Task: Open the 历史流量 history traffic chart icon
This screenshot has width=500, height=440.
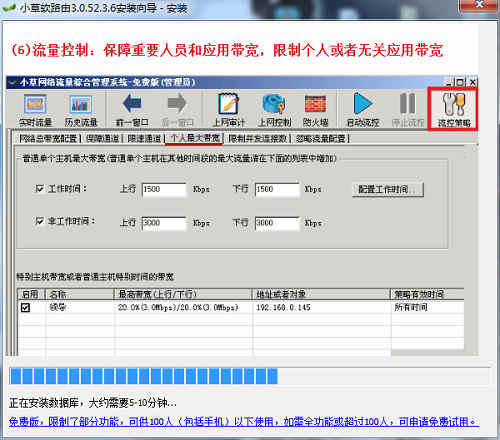Action: click(x=81, y=110)
